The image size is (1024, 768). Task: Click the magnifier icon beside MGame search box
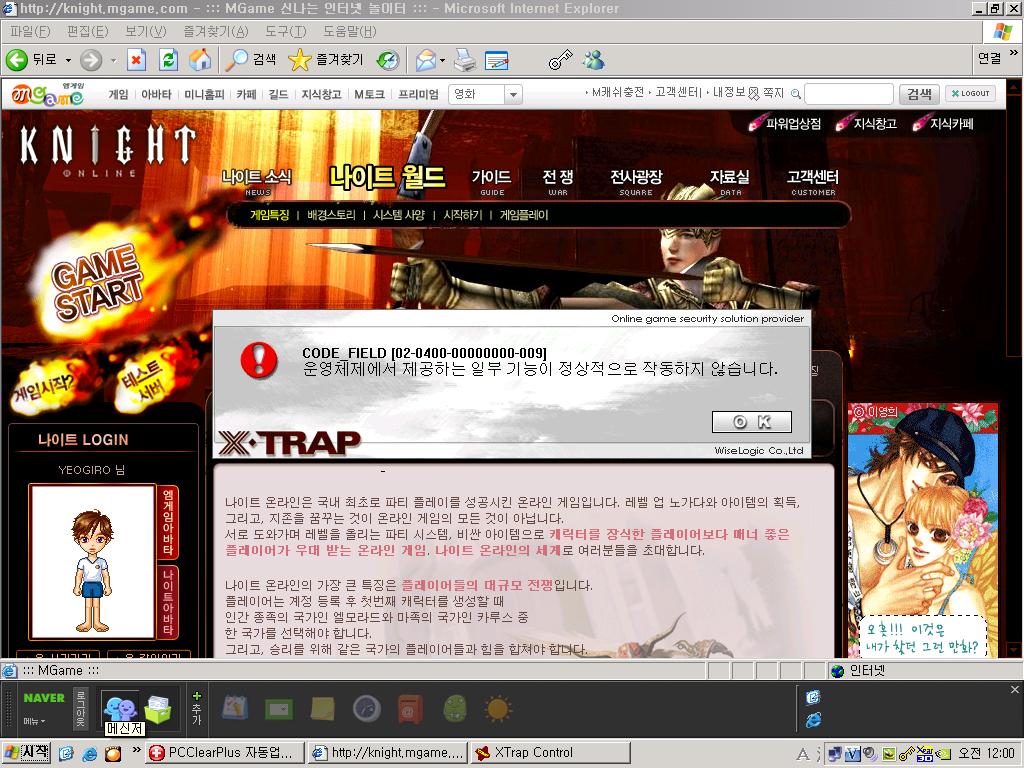coord(795,94)
